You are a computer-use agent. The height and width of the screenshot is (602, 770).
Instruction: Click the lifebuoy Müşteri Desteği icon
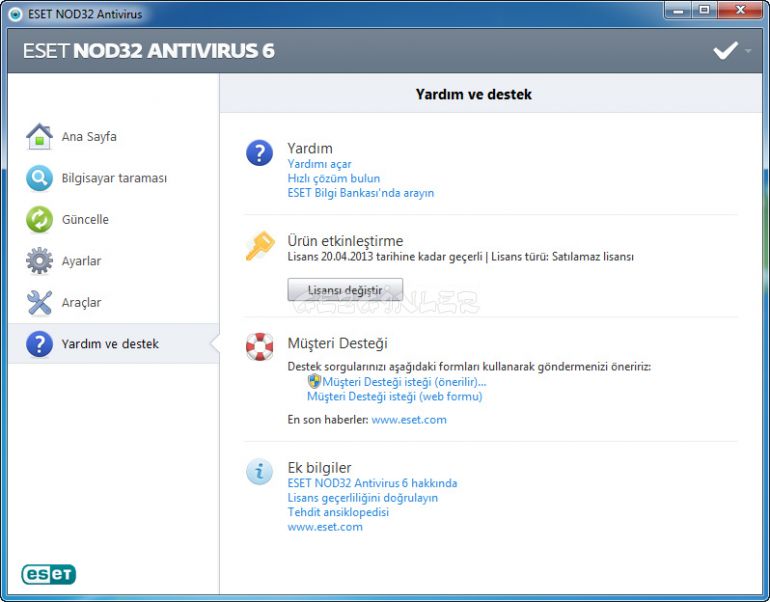click(259, 347)
